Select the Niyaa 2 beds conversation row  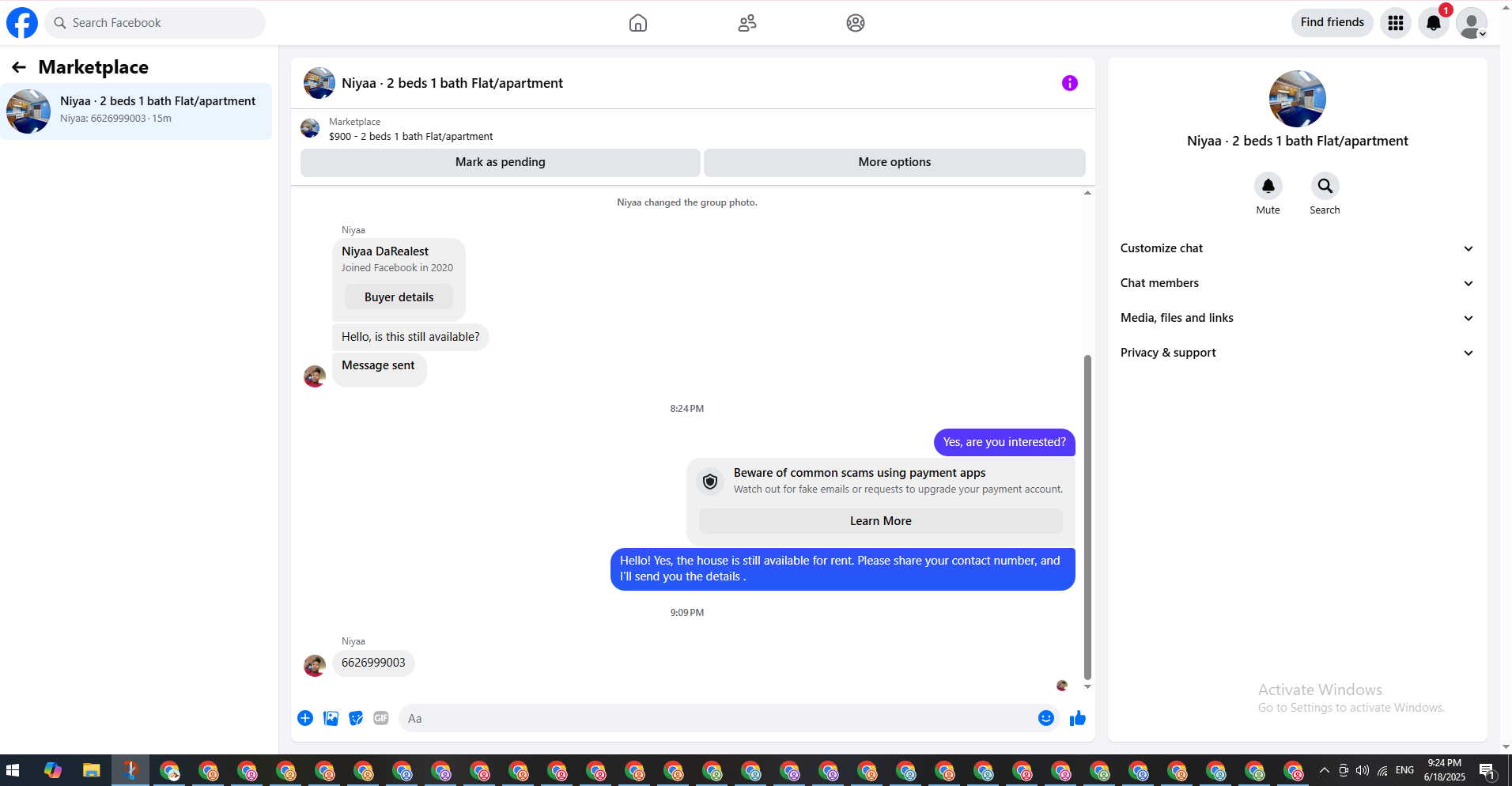[136, 111]
